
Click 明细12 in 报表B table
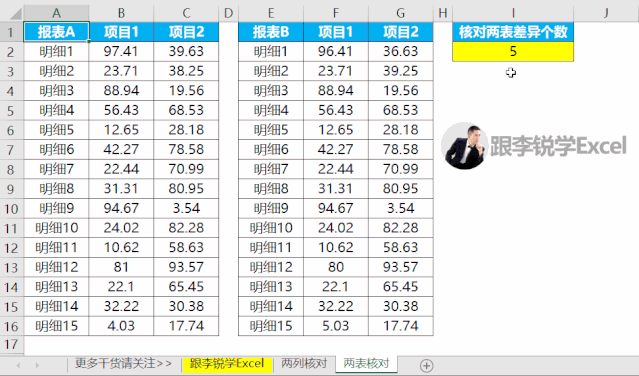(x=271, y=267)
